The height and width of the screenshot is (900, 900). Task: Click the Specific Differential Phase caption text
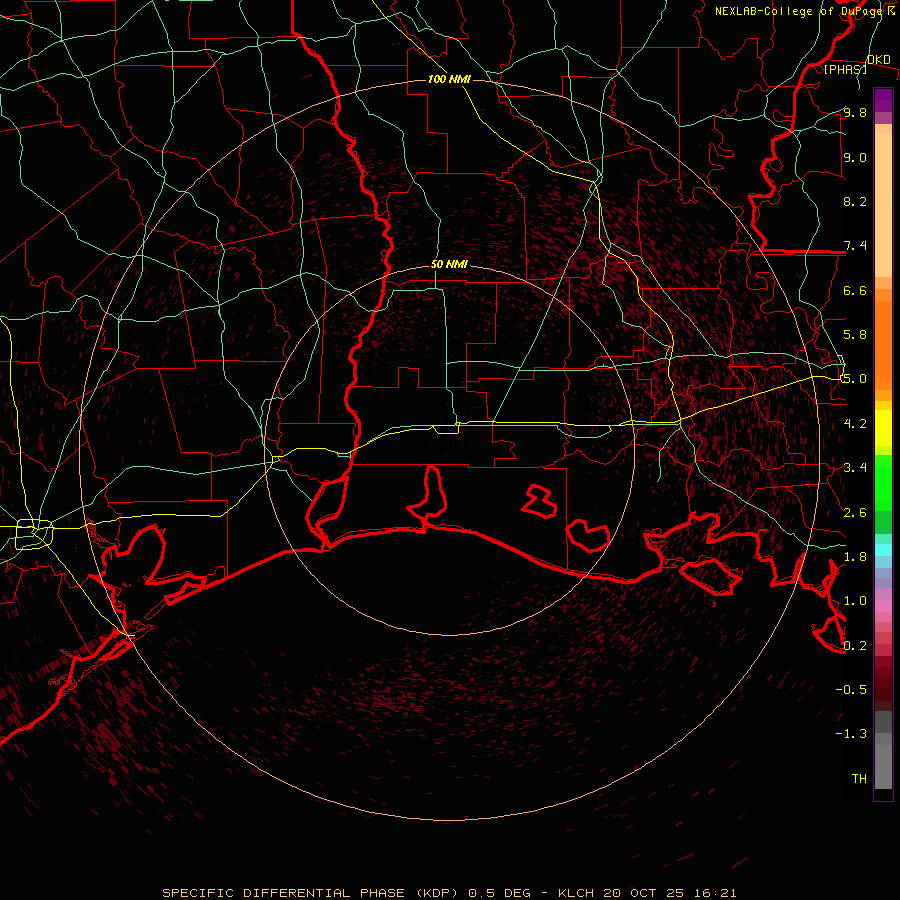point(449,893)
